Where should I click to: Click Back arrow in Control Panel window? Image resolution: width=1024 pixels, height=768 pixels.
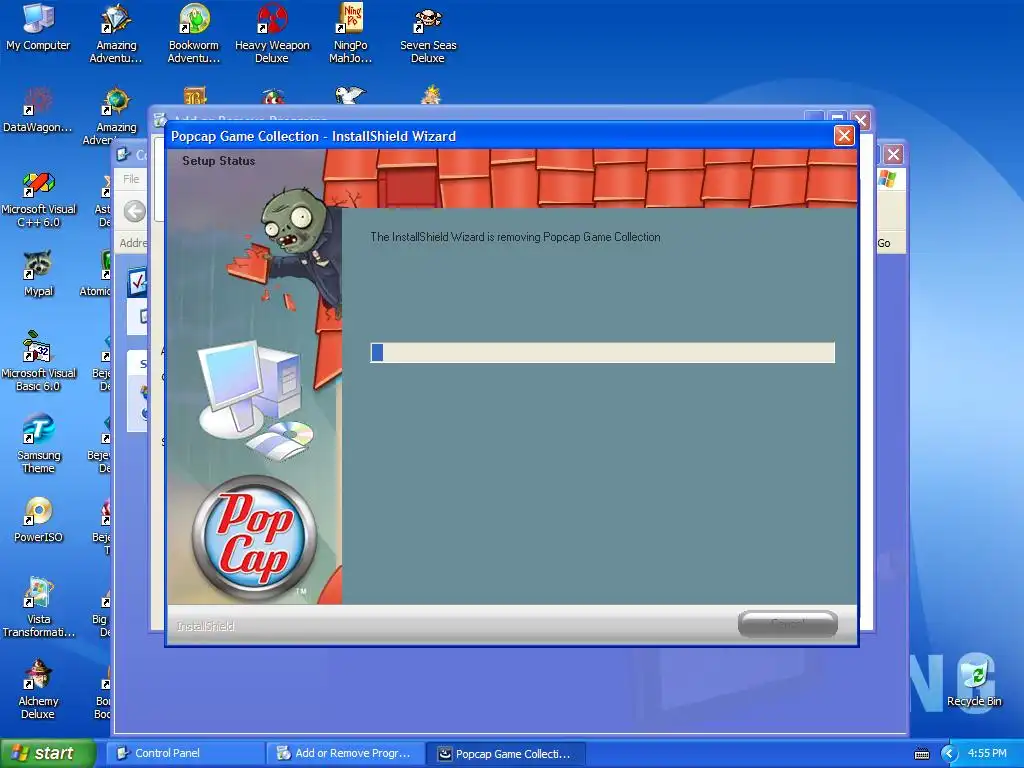tap(135, 211)
